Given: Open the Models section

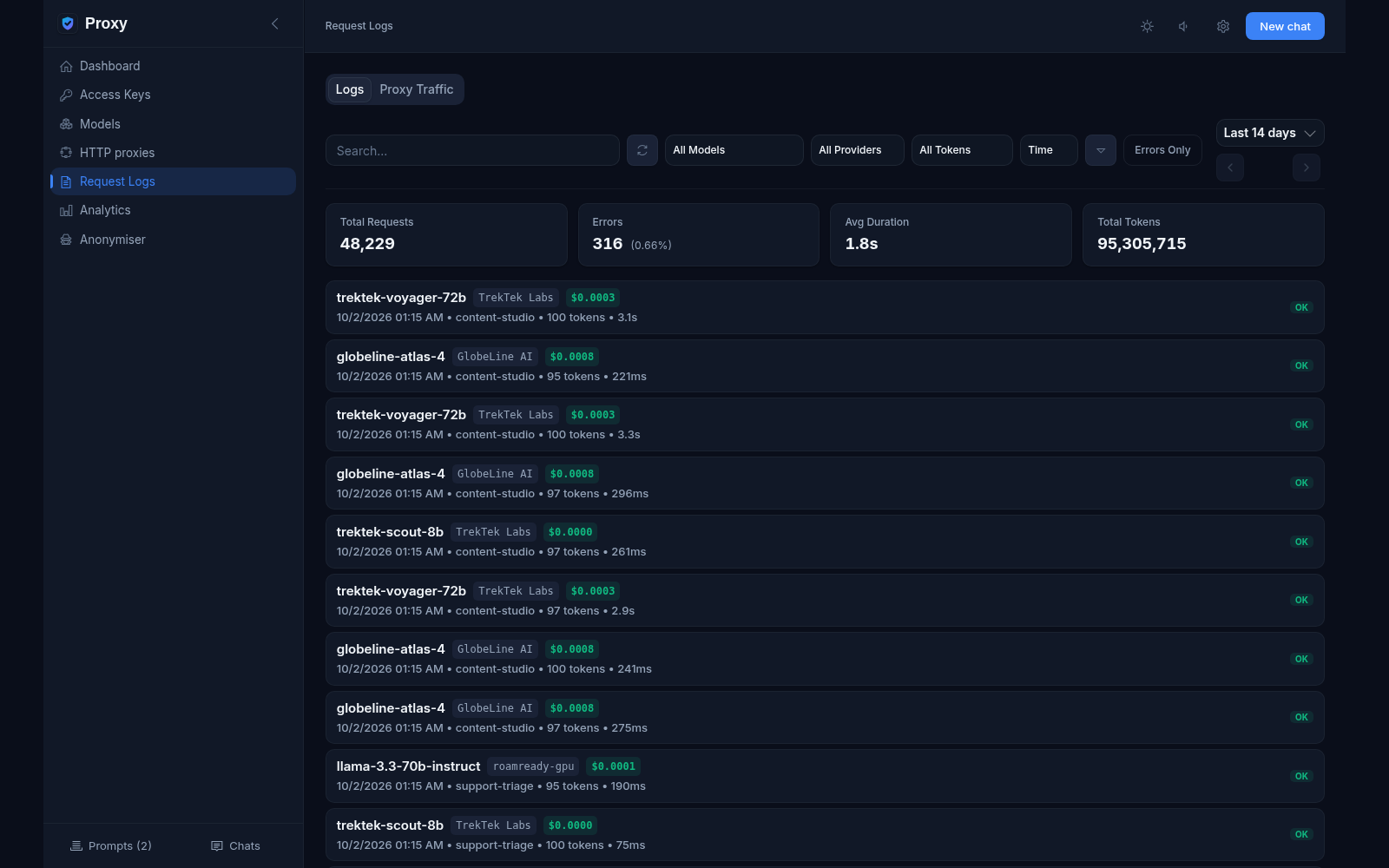Looking at the screenshot, I should 173,124.
